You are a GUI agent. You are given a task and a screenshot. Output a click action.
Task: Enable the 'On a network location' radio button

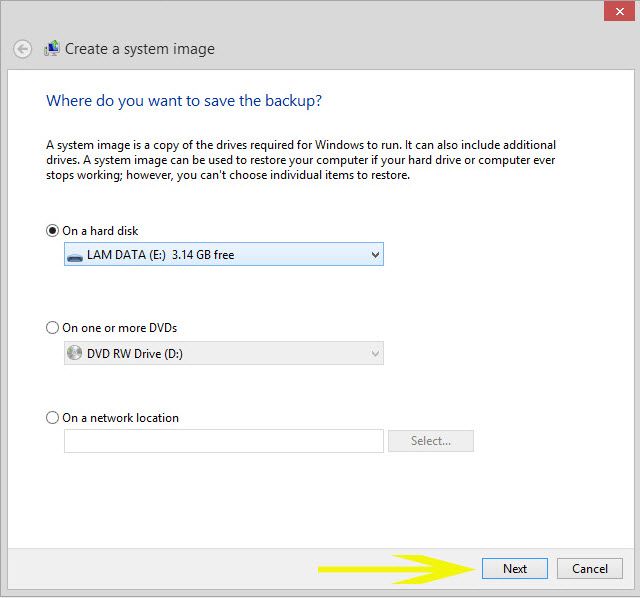(x=53, y=418)
